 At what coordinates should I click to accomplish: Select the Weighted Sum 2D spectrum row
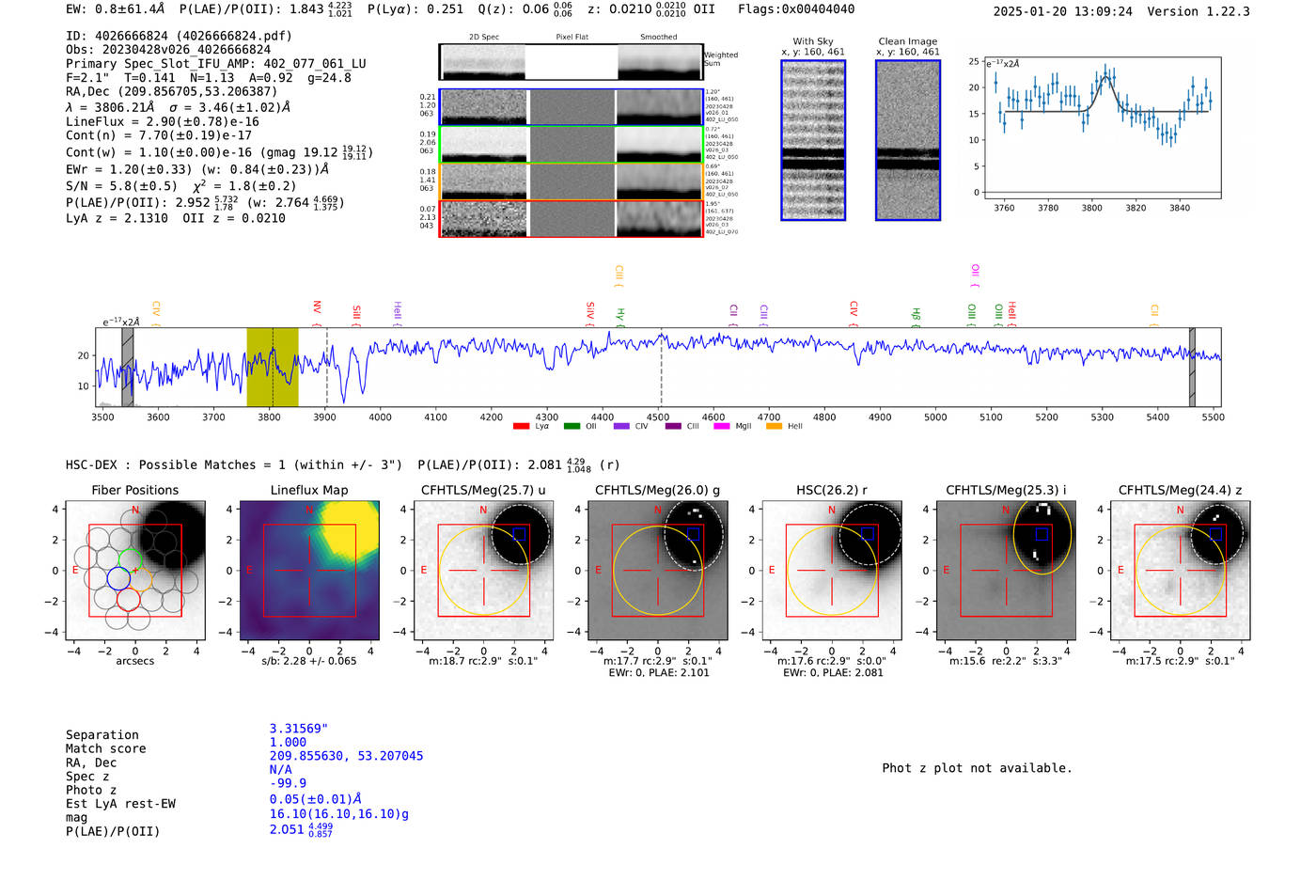click(x=571, y=62)
